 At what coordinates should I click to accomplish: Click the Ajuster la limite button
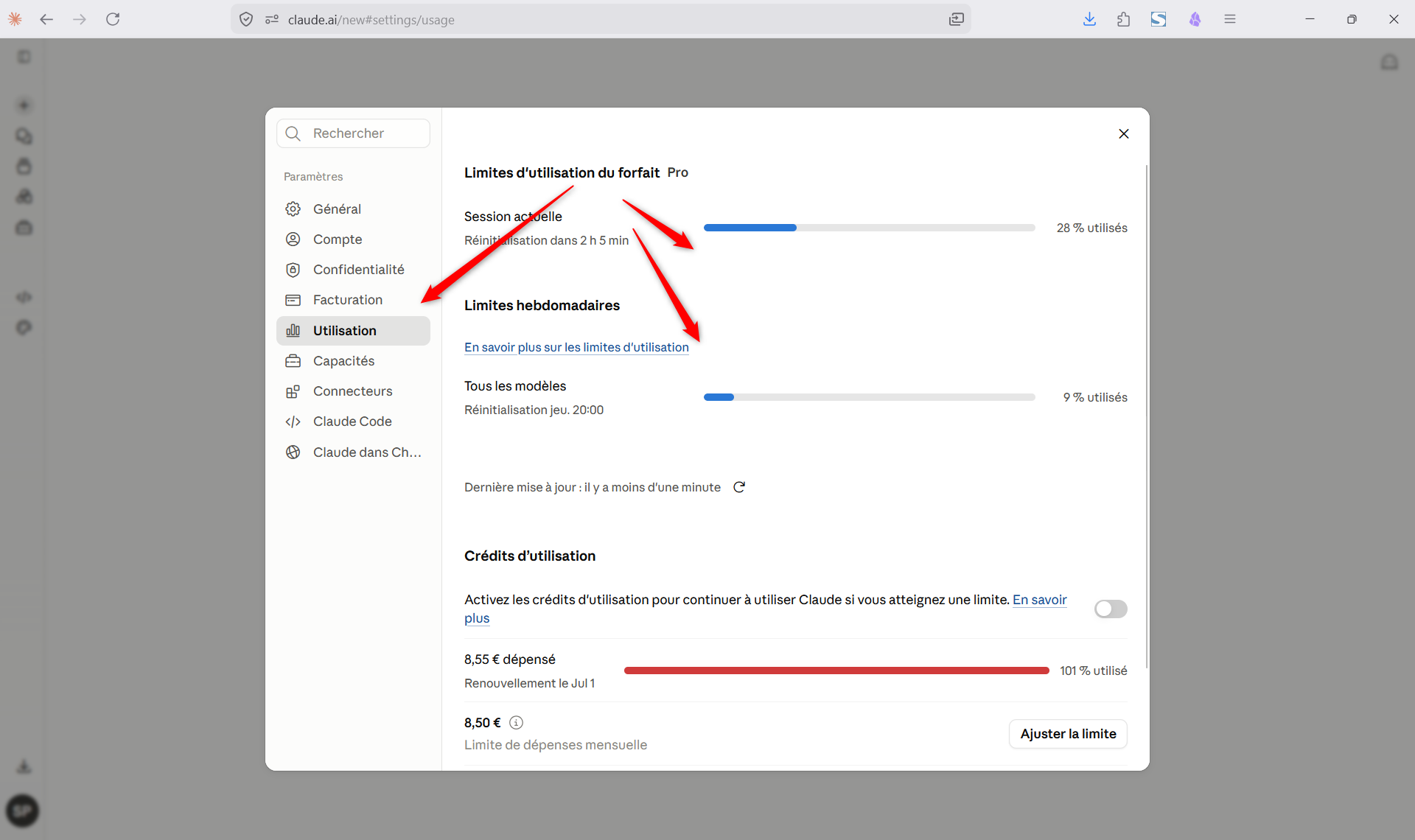(1068, 734)
